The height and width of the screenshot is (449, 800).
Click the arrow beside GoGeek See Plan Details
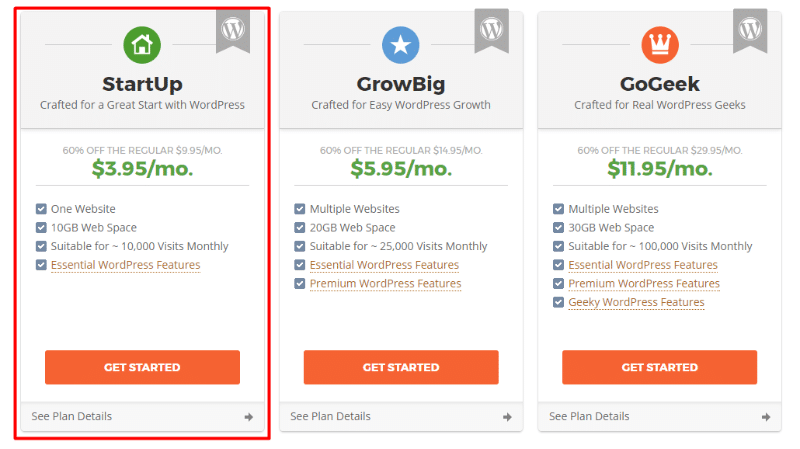(x=766, y=417)
